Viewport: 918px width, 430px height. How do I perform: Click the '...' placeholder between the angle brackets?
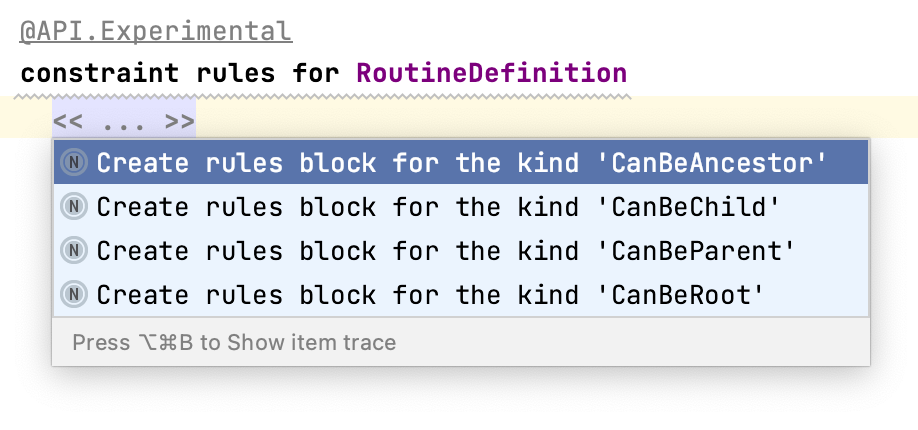tap(125, 123)
